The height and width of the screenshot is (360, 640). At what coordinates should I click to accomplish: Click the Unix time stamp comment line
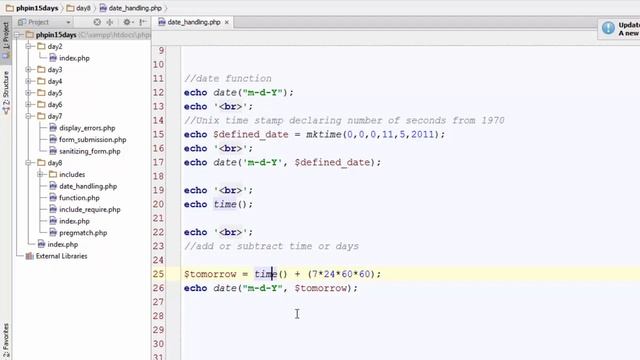344,120
